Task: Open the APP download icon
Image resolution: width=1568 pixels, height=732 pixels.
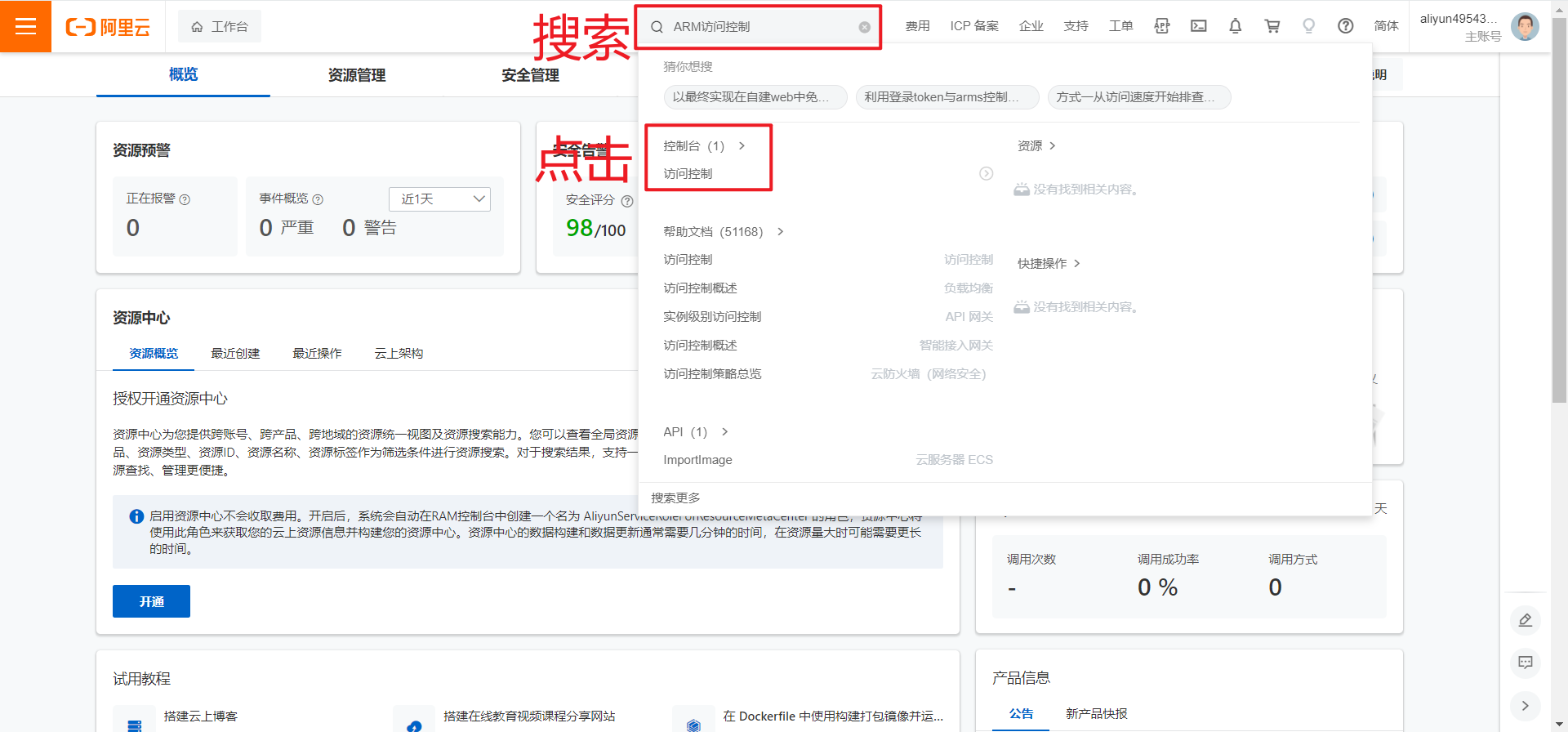Action: (1162, 26)
